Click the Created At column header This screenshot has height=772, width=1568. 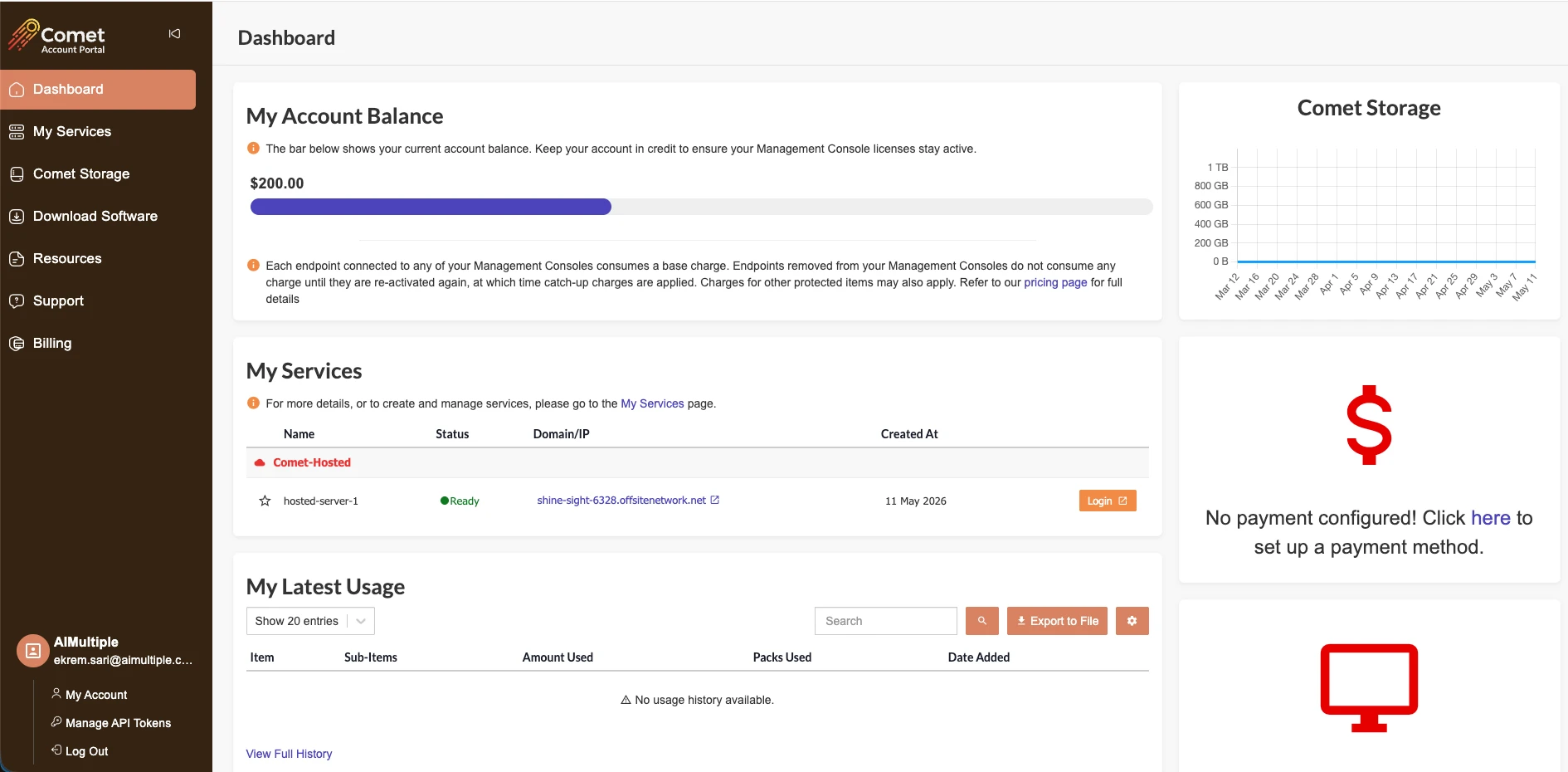(909, 434)
